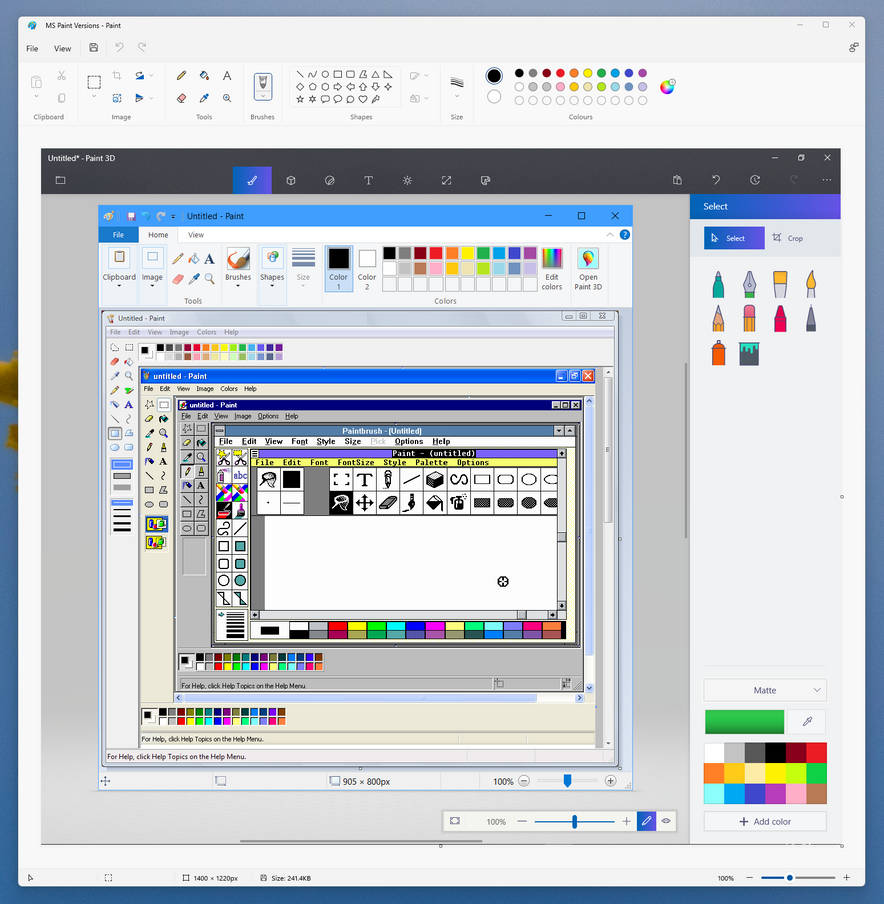The height and width of the screenshot is (904, 884).
Task: Select Colour 1 black circle in Paint
Action: 494,76
